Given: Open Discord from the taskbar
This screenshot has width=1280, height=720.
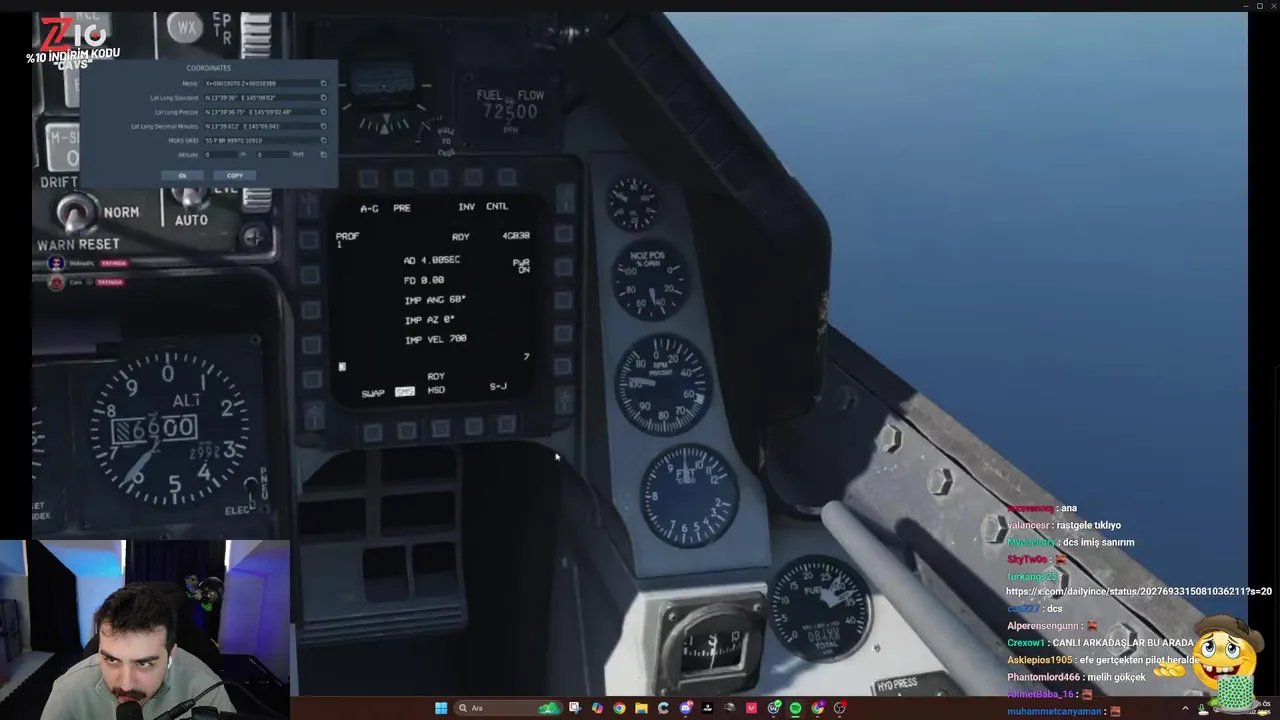Looking at the screenshot, I should (x=686, y=708).
